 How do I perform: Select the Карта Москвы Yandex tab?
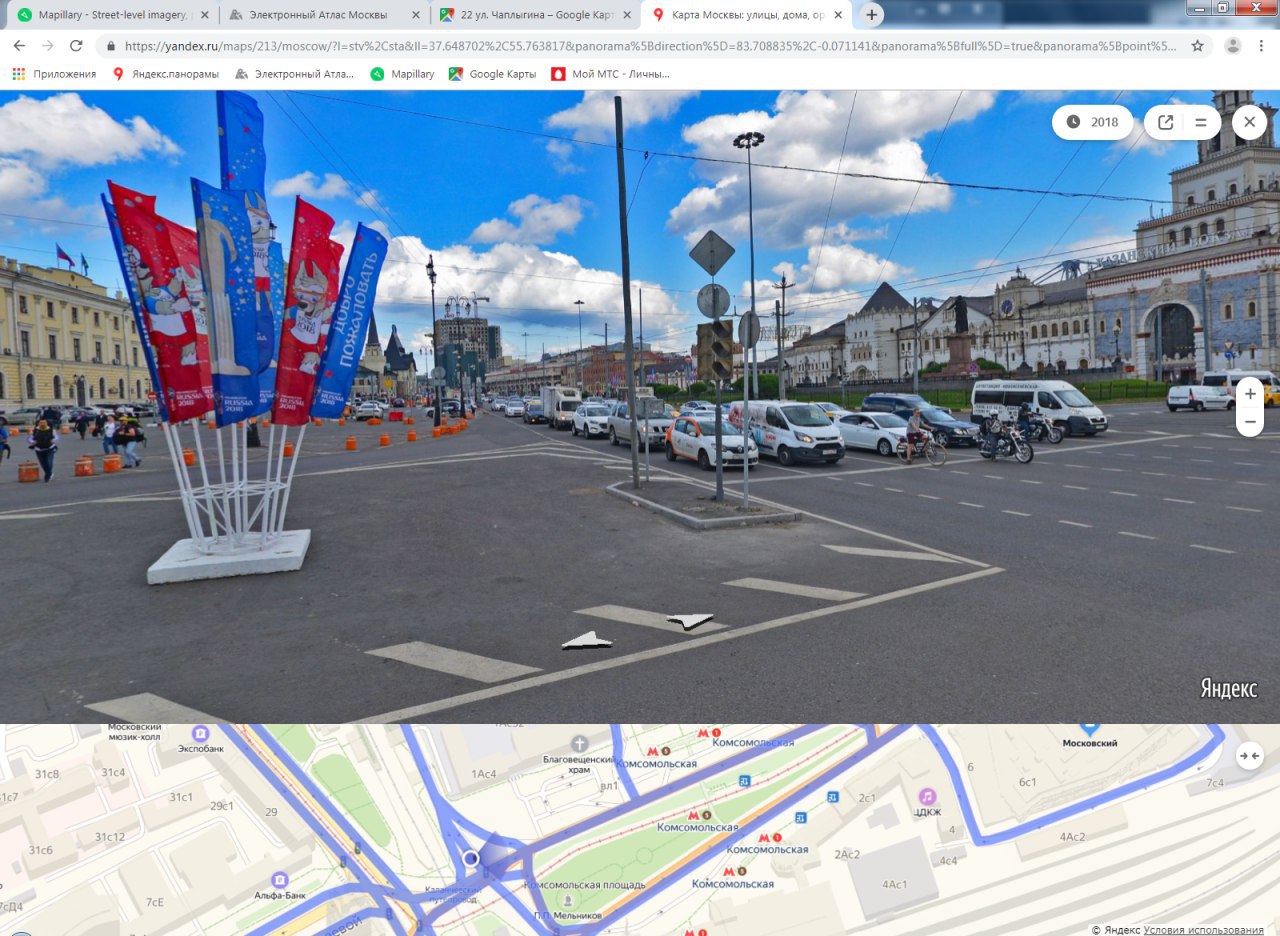(x=748, y=15)
